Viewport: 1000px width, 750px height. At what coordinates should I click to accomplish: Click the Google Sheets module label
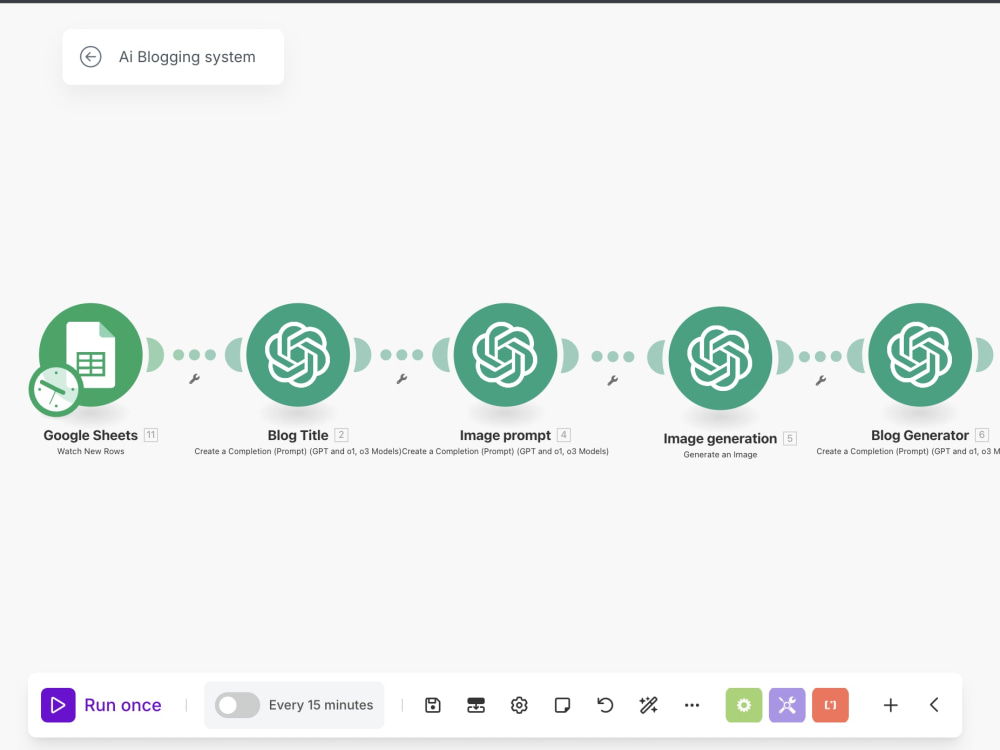pyautogui.click(x=91, y=435)
